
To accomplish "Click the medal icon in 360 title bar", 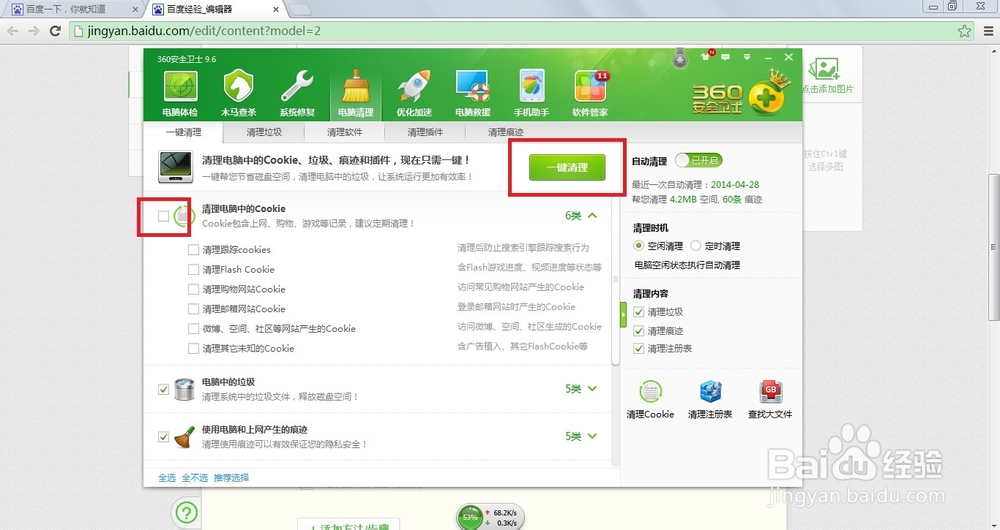I will click(680, 59).
